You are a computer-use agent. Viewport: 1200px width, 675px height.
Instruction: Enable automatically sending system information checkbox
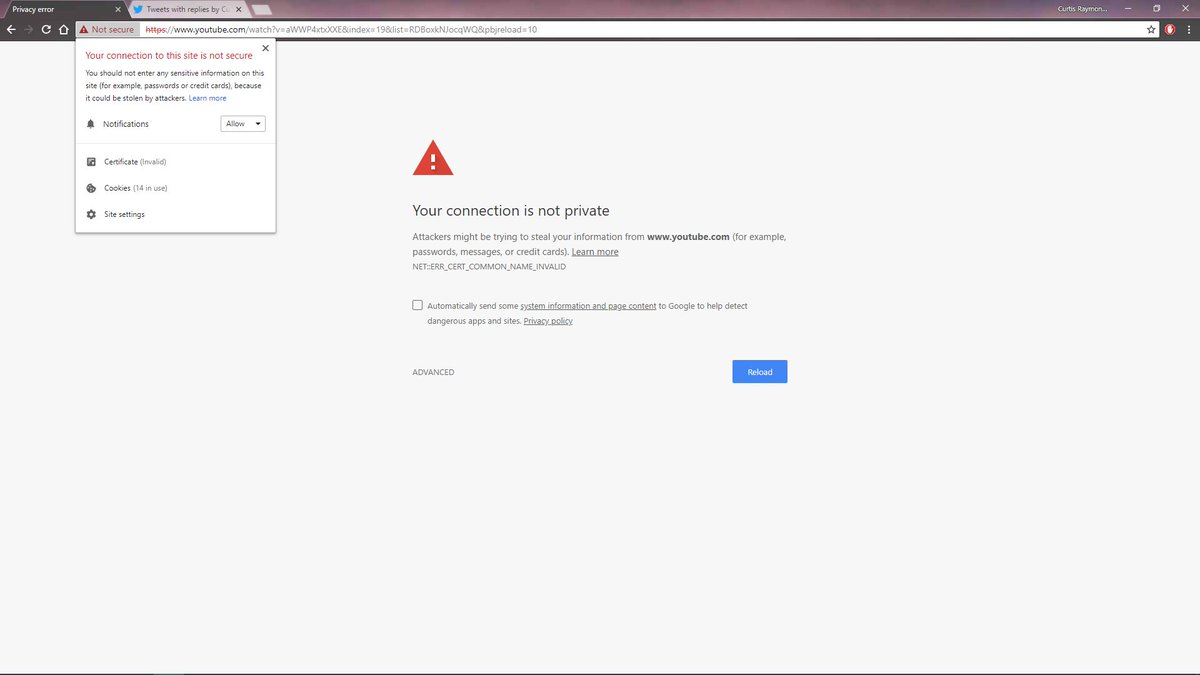417,305
